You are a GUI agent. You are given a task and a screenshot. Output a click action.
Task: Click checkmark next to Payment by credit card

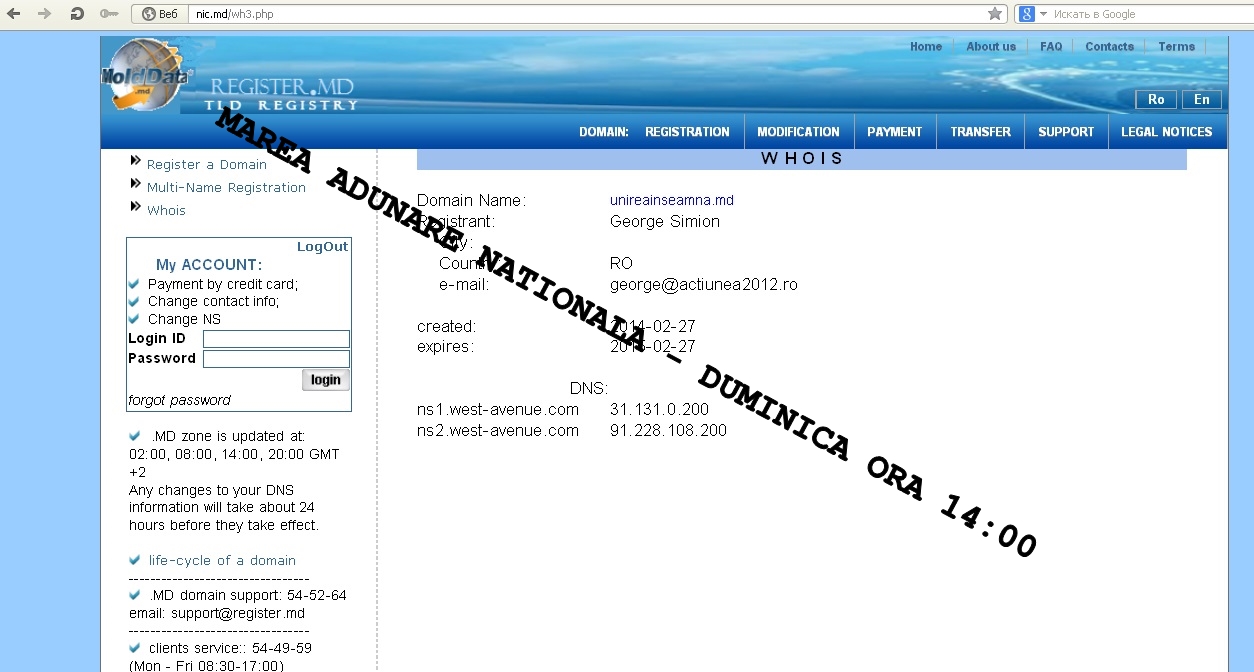(134, 284)
